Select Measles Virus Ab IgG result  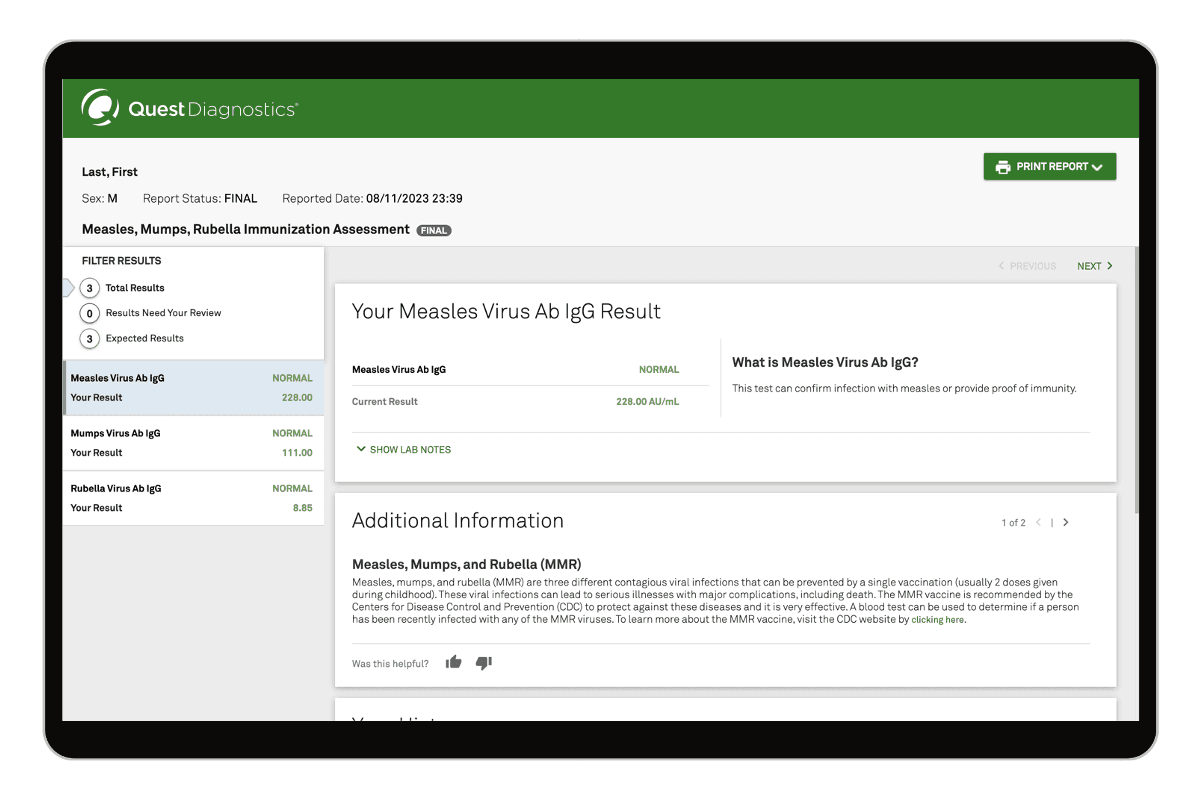click(x=192, y=388)
